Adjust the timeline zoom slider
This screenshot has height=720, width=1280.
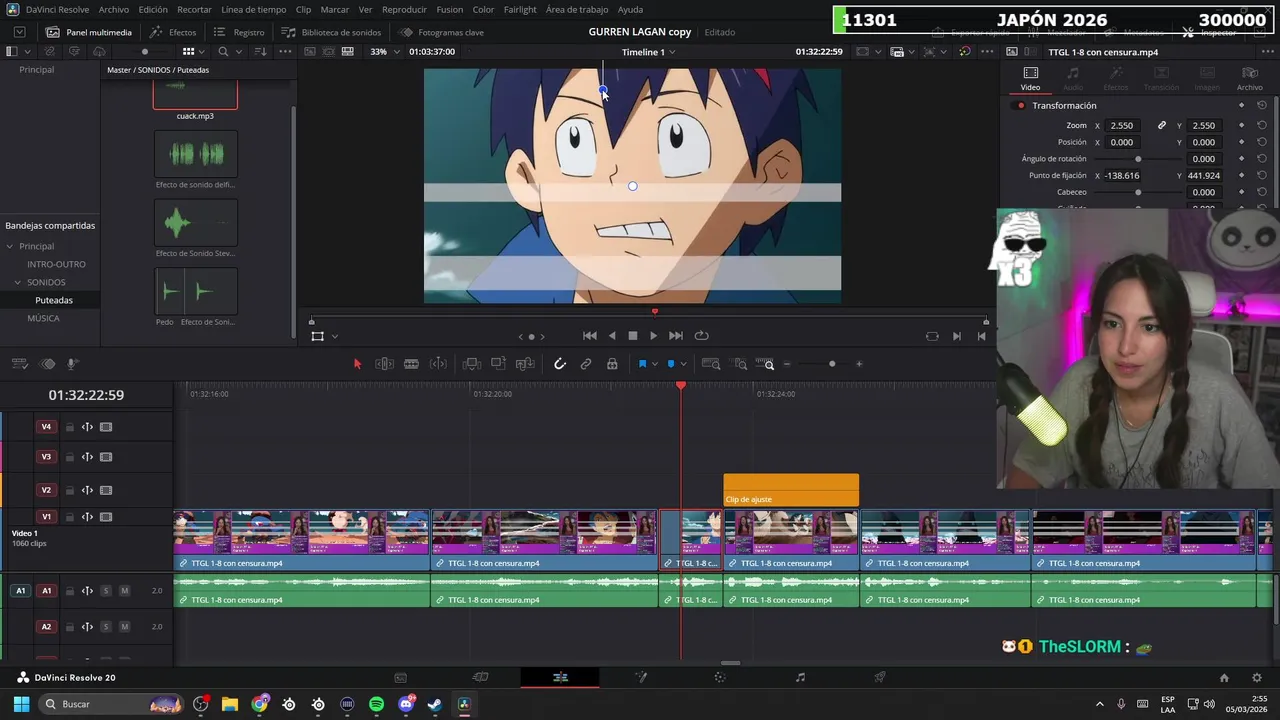[832, 364]
